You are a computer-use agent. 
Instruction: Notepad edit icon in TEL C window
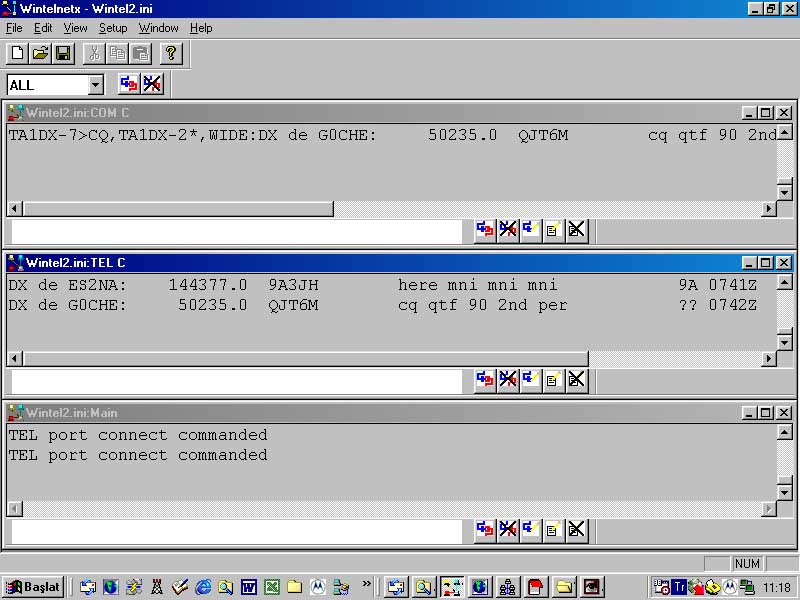pyautogui.click(x=554, y=381)
